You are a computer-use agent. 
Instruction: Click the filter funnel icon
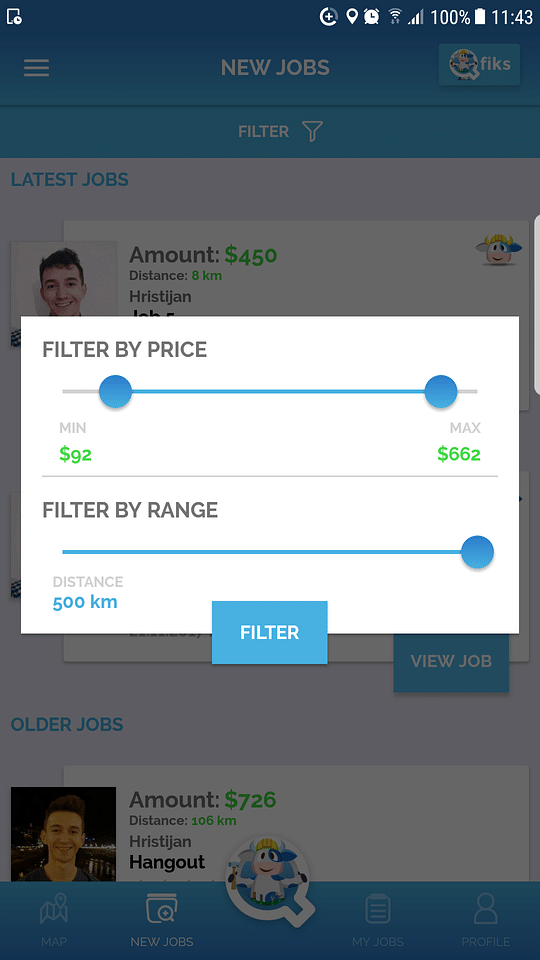(x=312, y=131)
